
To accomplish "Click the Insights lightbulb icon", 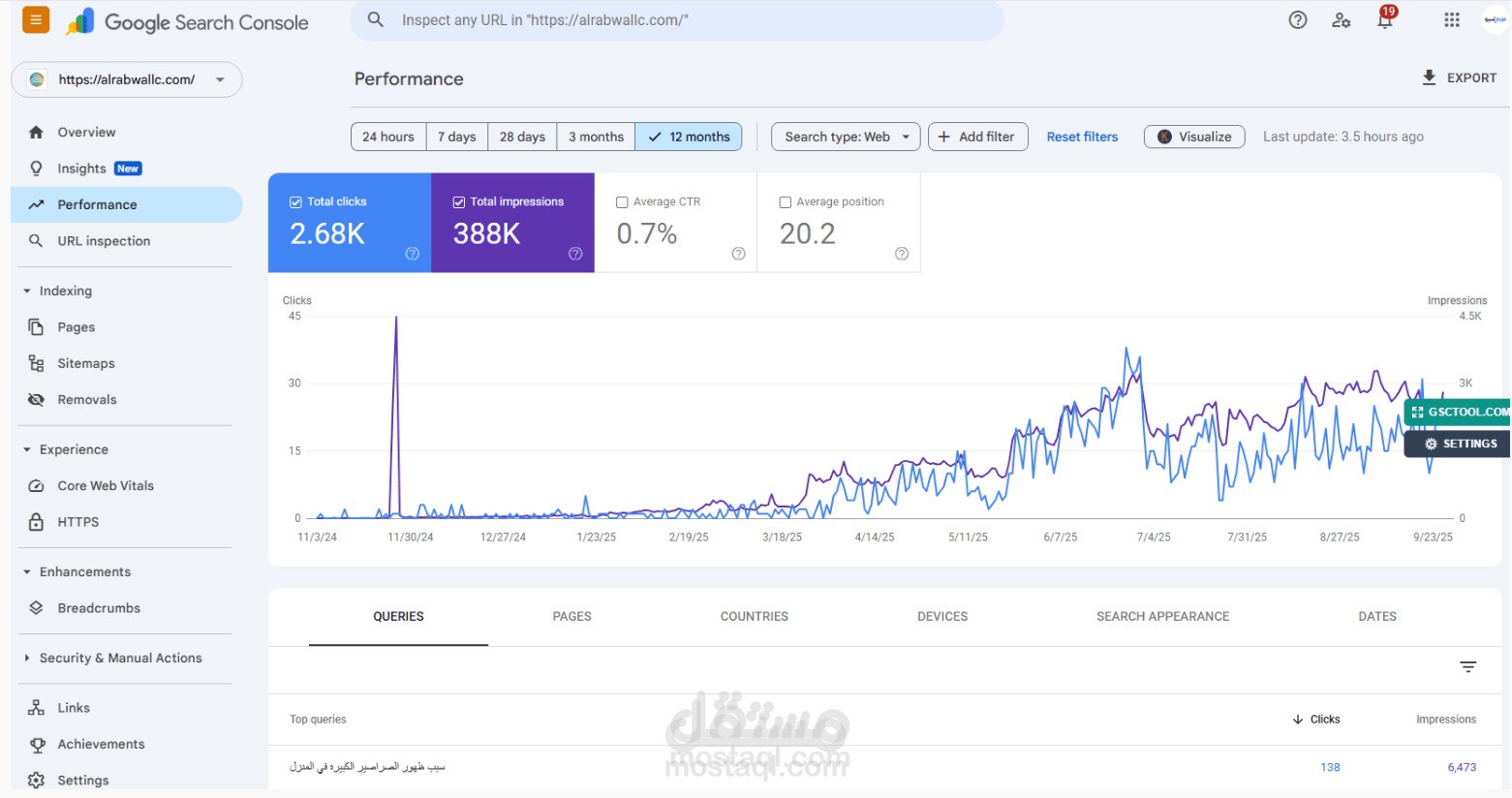I will coord(36,169).
